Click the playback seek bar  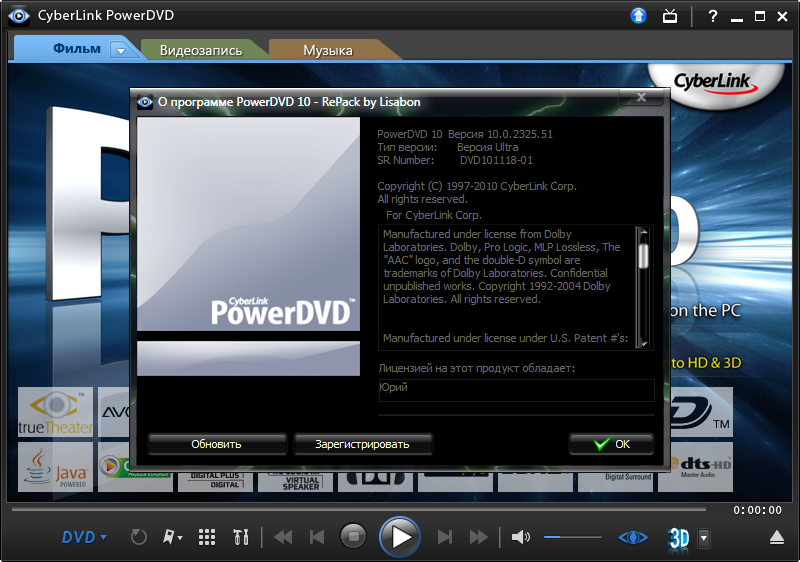coord(359,509)
